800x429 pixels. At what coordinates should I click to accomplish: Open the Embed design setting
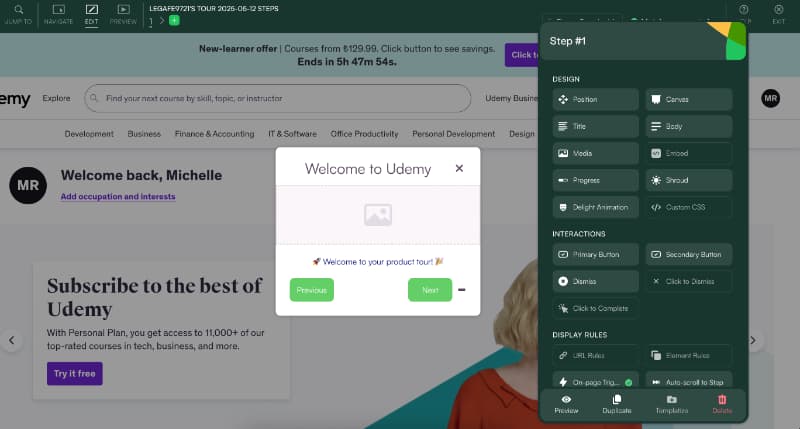click(689, 154)
